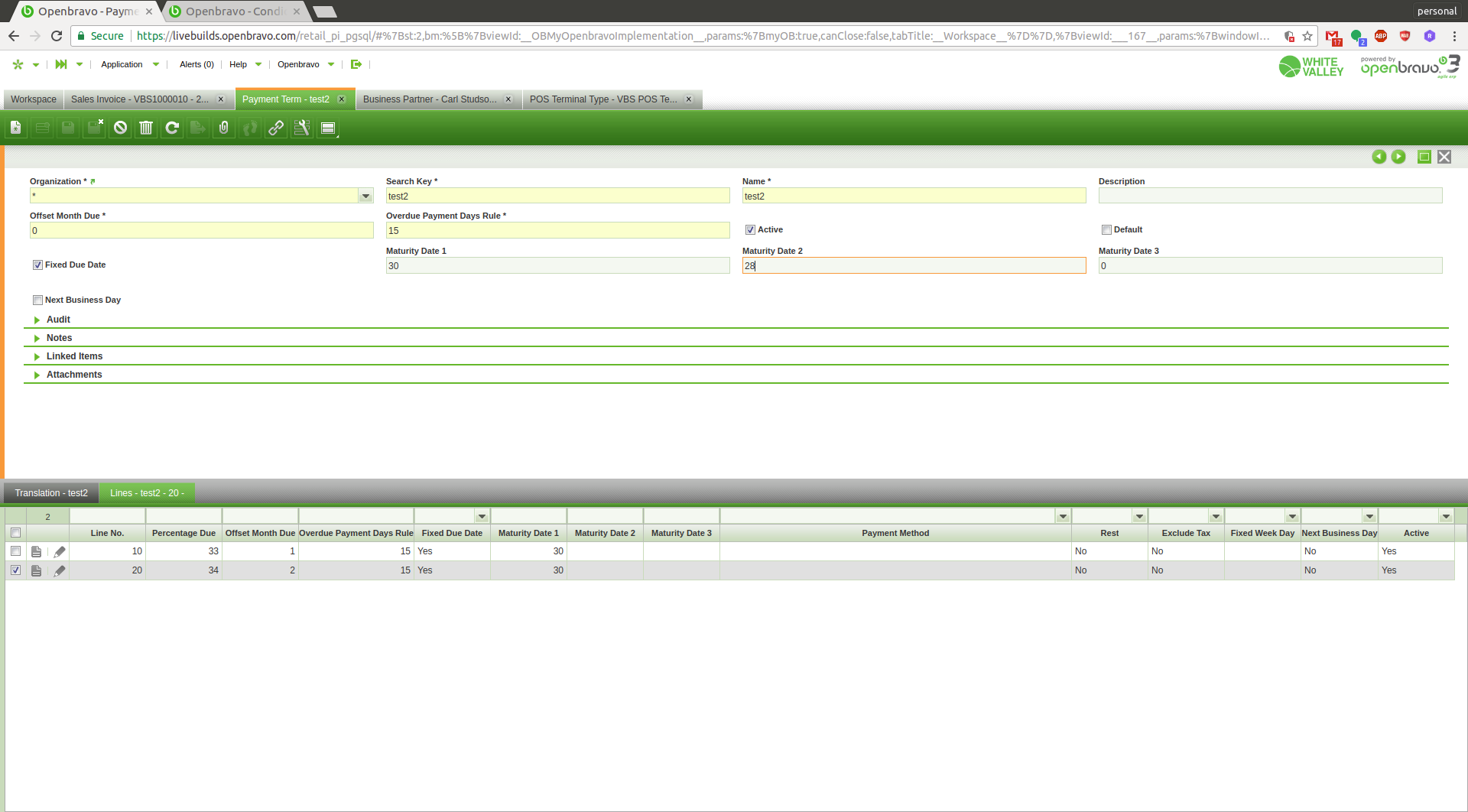Click the trash delete record icon
Viewport: 1468px width, 812px height.
tap(146, 128)
